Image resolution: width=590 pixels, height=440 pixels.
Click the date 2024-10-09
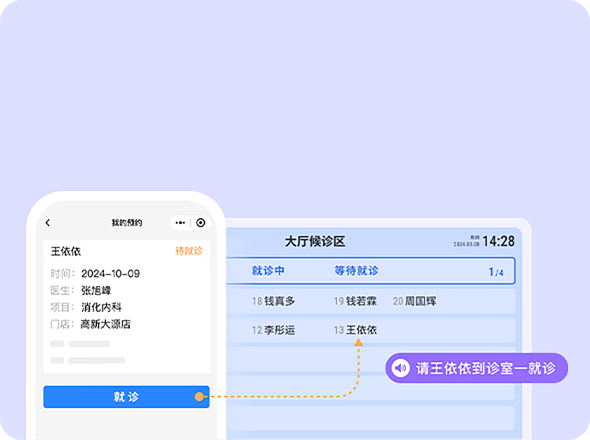tap(111, 274)
